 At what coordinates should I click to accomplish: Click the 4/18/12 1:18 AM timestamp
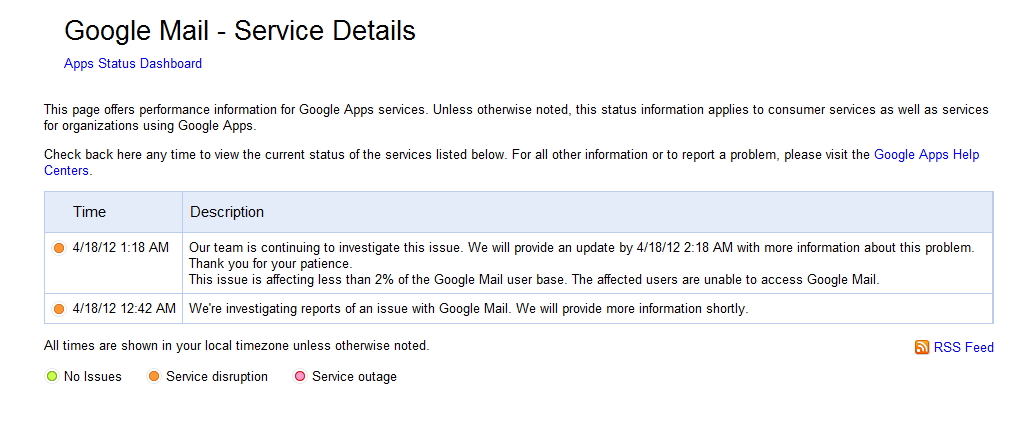coord(121,247)
